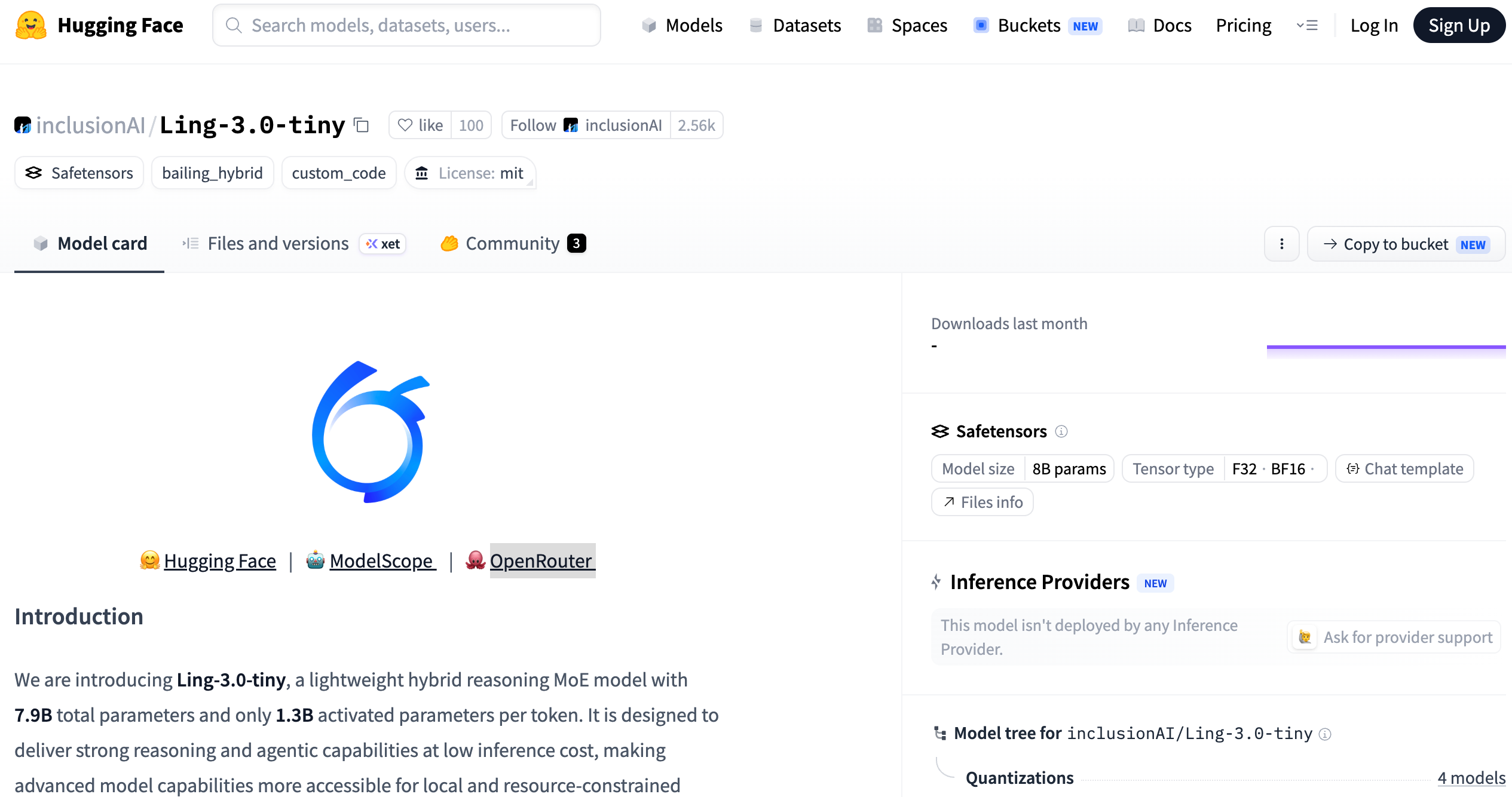Expand the License: mit tag
Screen dimensions: 1512x797
pos(470,173)
